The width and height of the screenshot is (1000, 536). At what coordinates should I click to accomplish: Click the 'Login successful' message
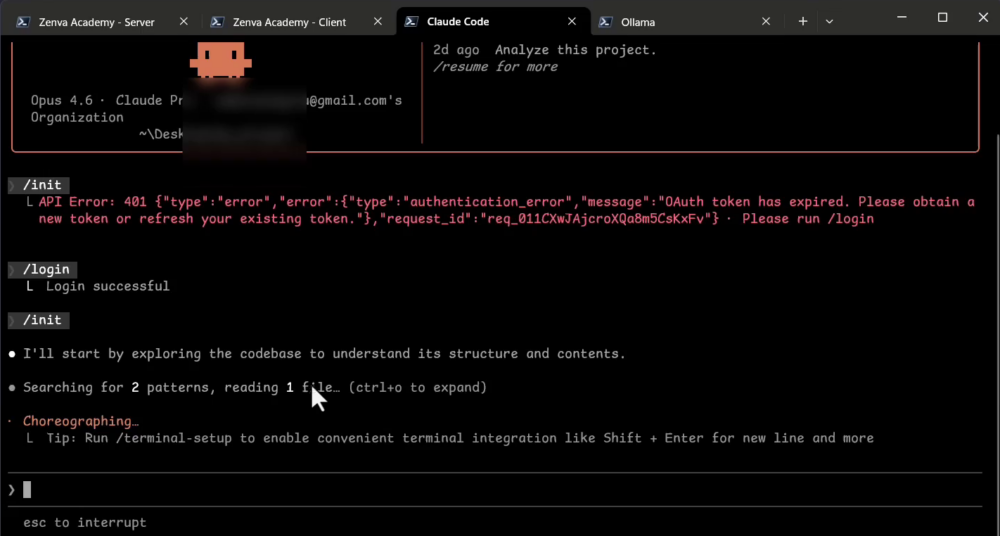[108, 286]
